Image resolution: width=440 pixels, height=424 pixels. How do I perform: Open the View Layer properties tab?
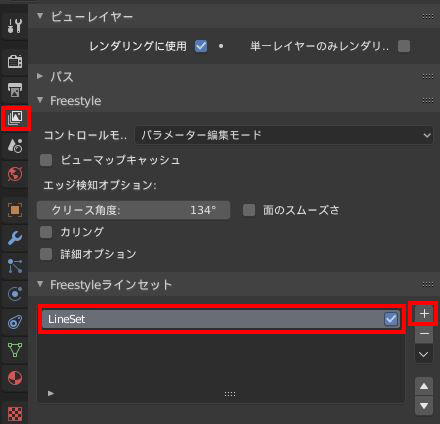[x=15, y=118]
